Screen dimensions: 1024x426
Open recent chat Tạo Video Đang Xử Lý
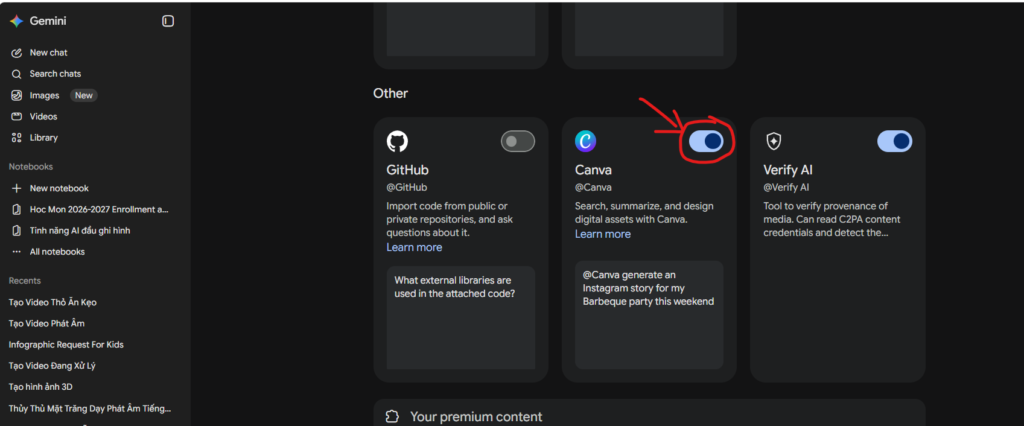pos(52,366)
